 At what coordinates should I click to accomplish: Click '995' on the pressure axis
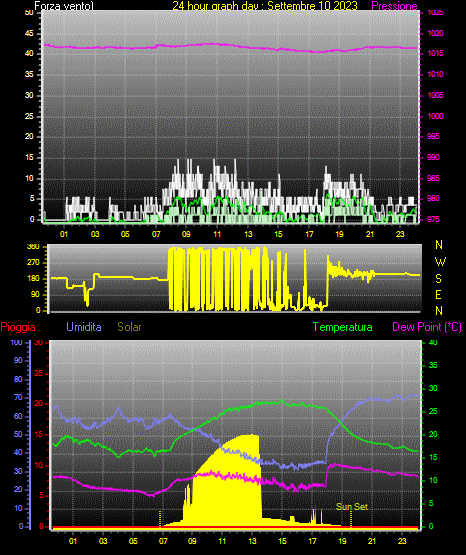click(x=433, y=136)
